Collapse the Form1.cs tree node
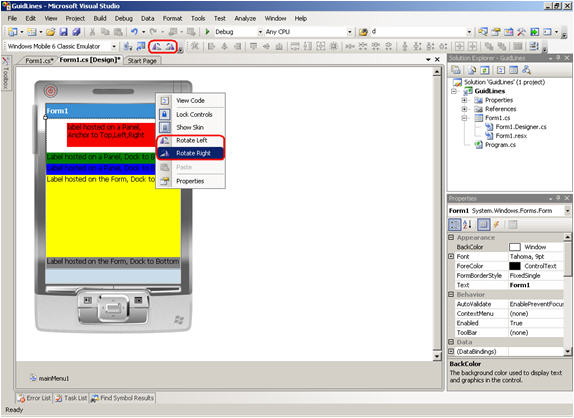The height and width of the screenshot is (418, 574). coord(464,118)
